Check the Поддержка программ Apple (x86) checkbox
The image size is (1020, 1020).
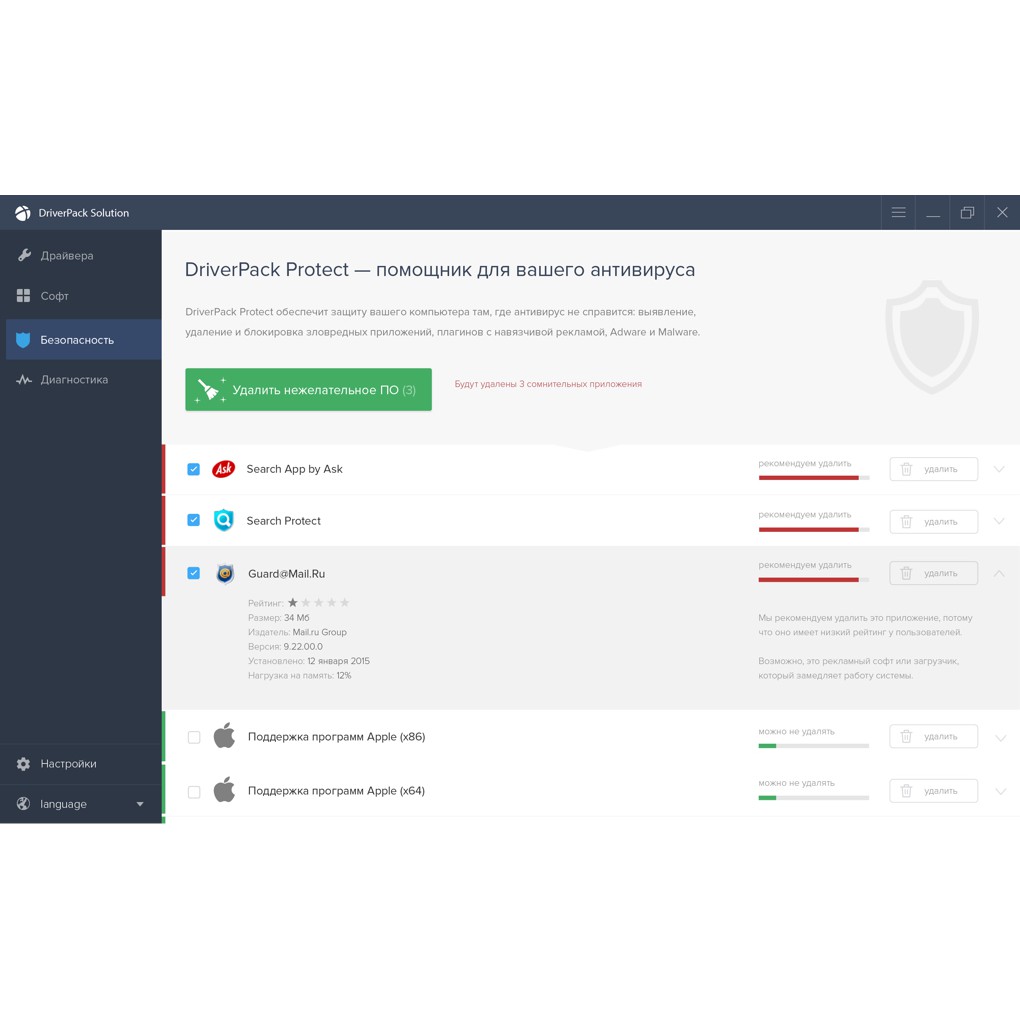pos(194,737)
